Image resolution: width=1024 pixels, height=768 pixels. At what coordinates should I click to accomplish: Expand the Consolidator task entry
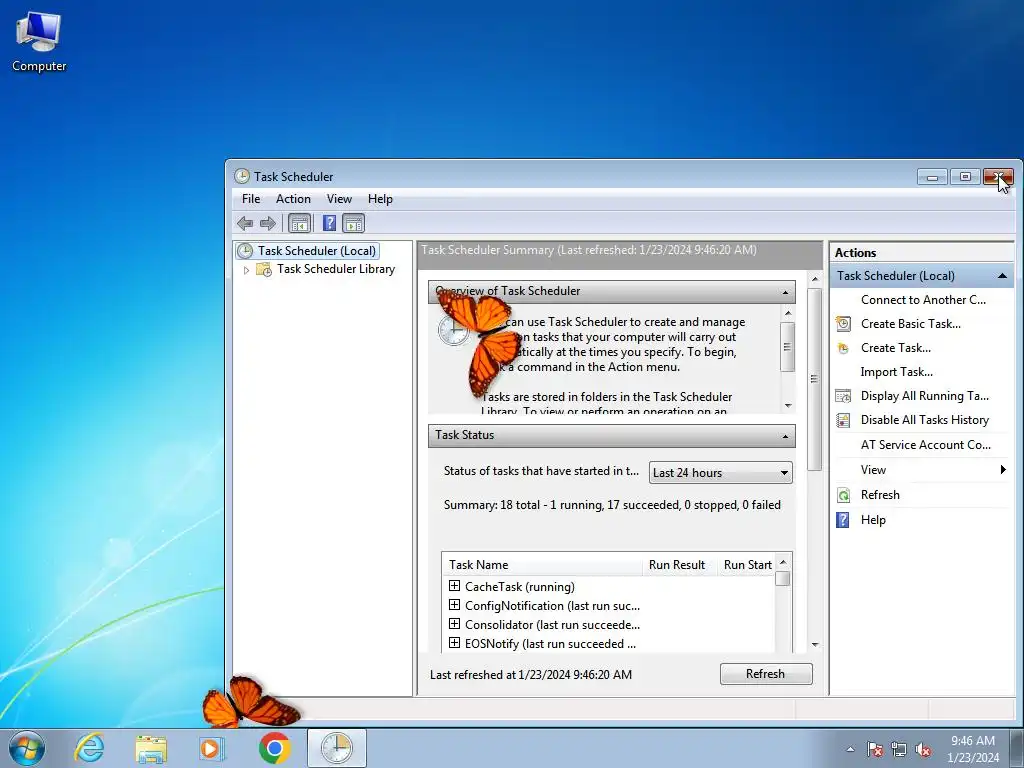point(455,624)
